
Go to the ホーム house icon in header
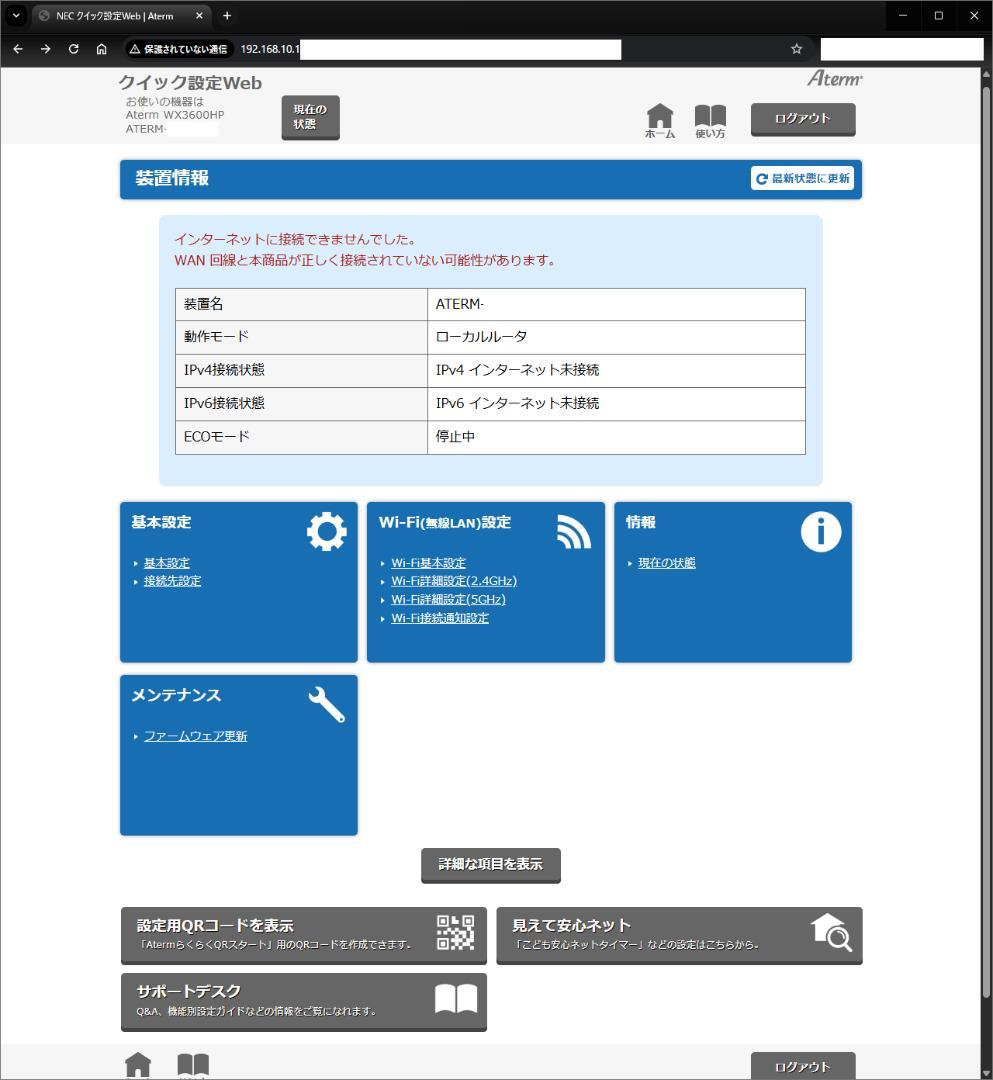click(x=660, y=121)
